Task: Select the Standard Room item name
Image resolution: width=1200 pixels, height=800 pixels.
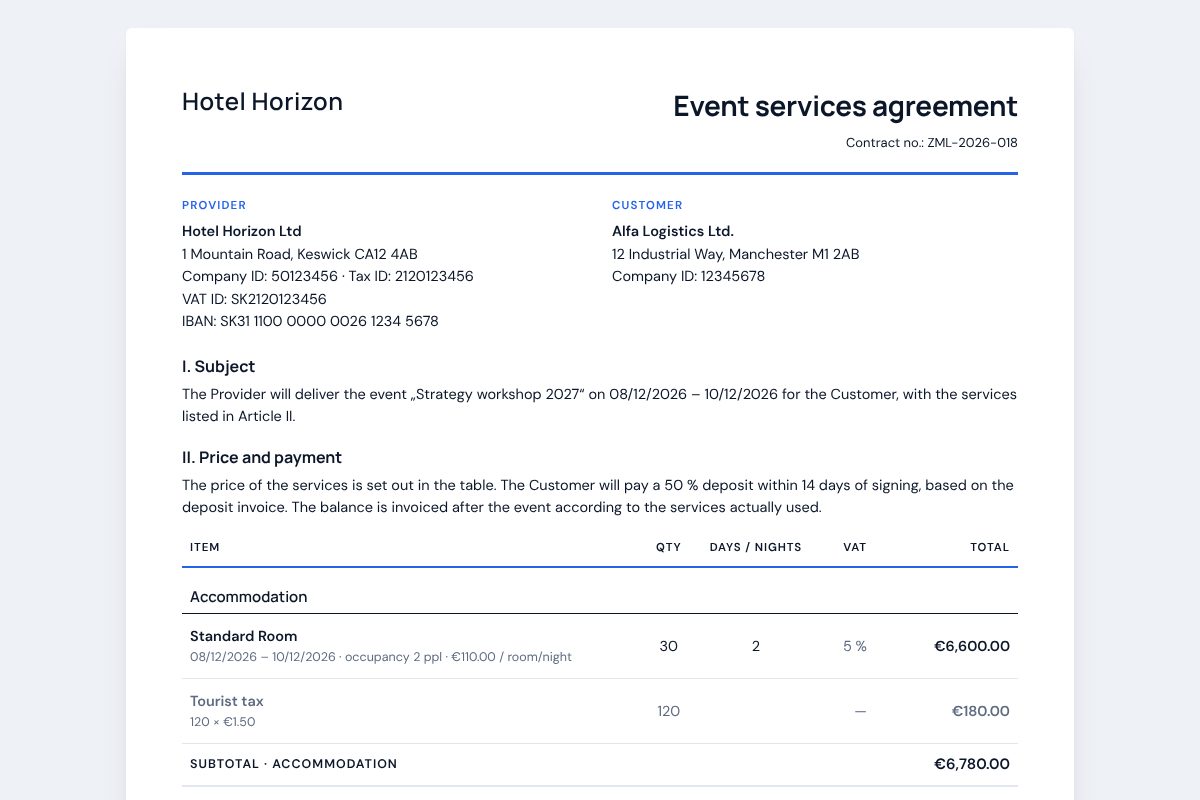Action: coord(244,636)
